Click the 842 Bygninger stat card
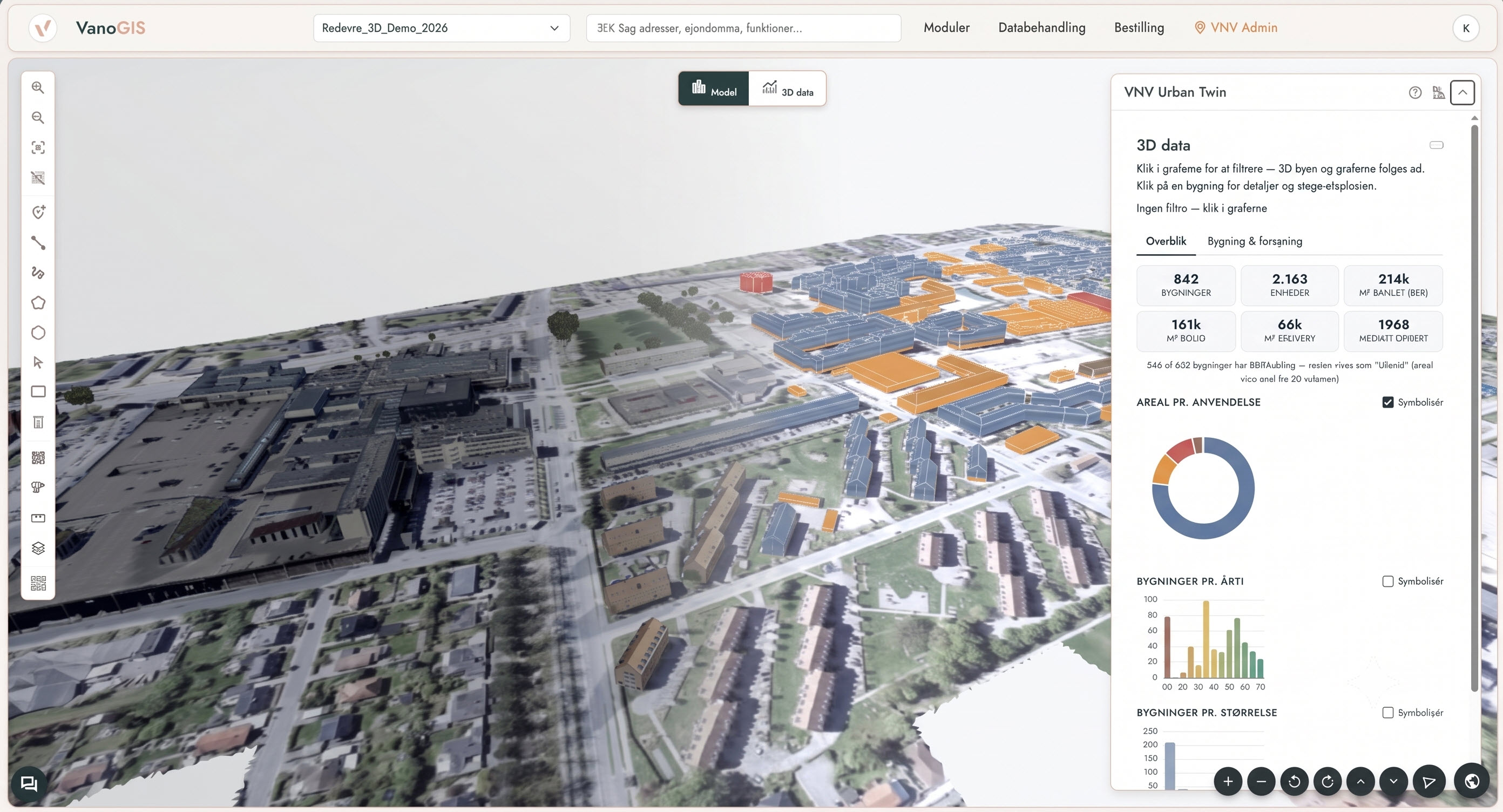 [x=1186, y=285]
